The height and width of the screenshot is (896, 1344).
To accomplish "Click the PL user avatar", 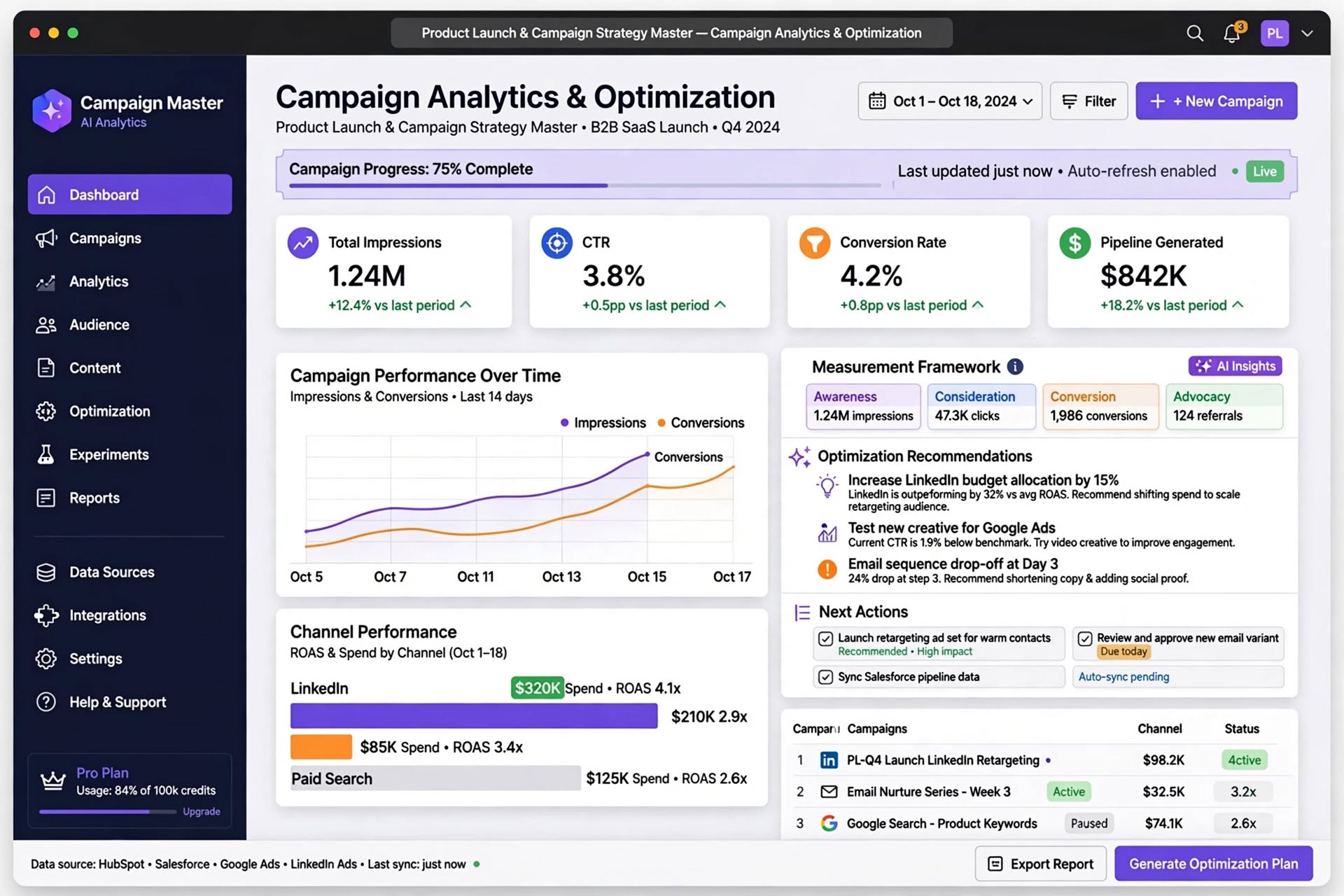I will (x=1275, y=33).
